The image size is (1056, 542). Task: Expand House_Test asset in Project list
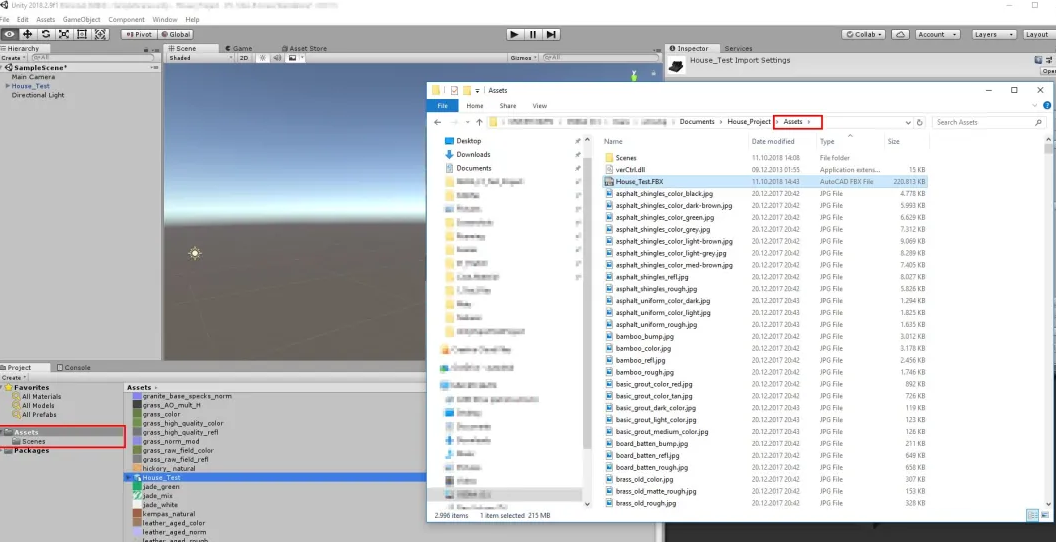[129, 477]
